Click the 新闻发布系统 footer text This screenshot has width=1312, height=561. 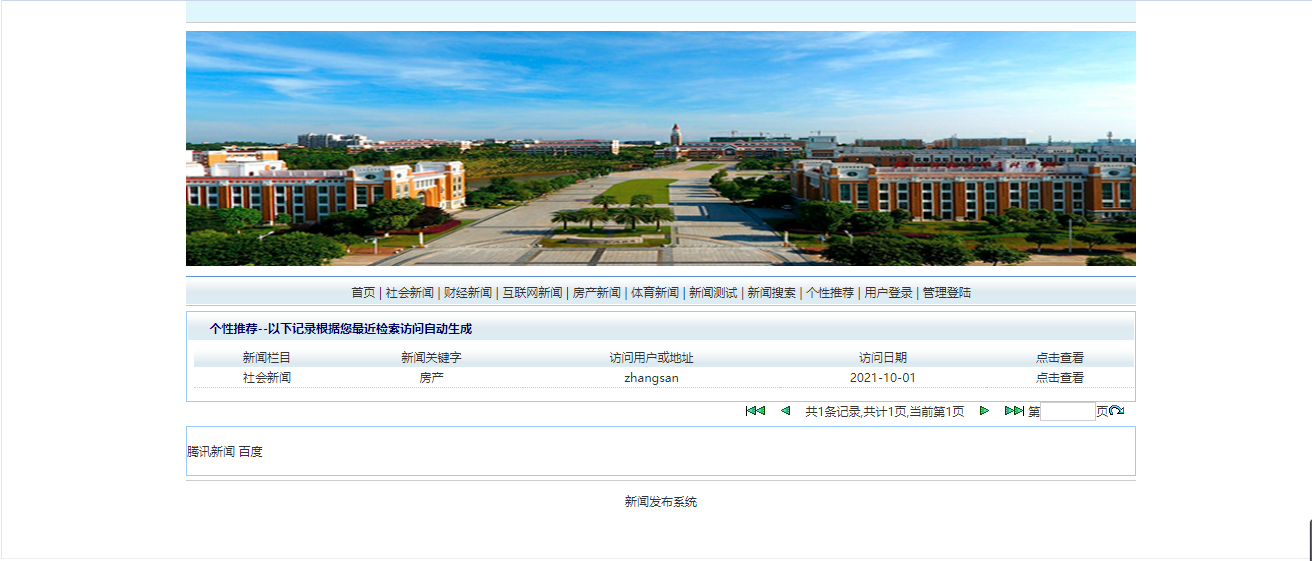661,502
